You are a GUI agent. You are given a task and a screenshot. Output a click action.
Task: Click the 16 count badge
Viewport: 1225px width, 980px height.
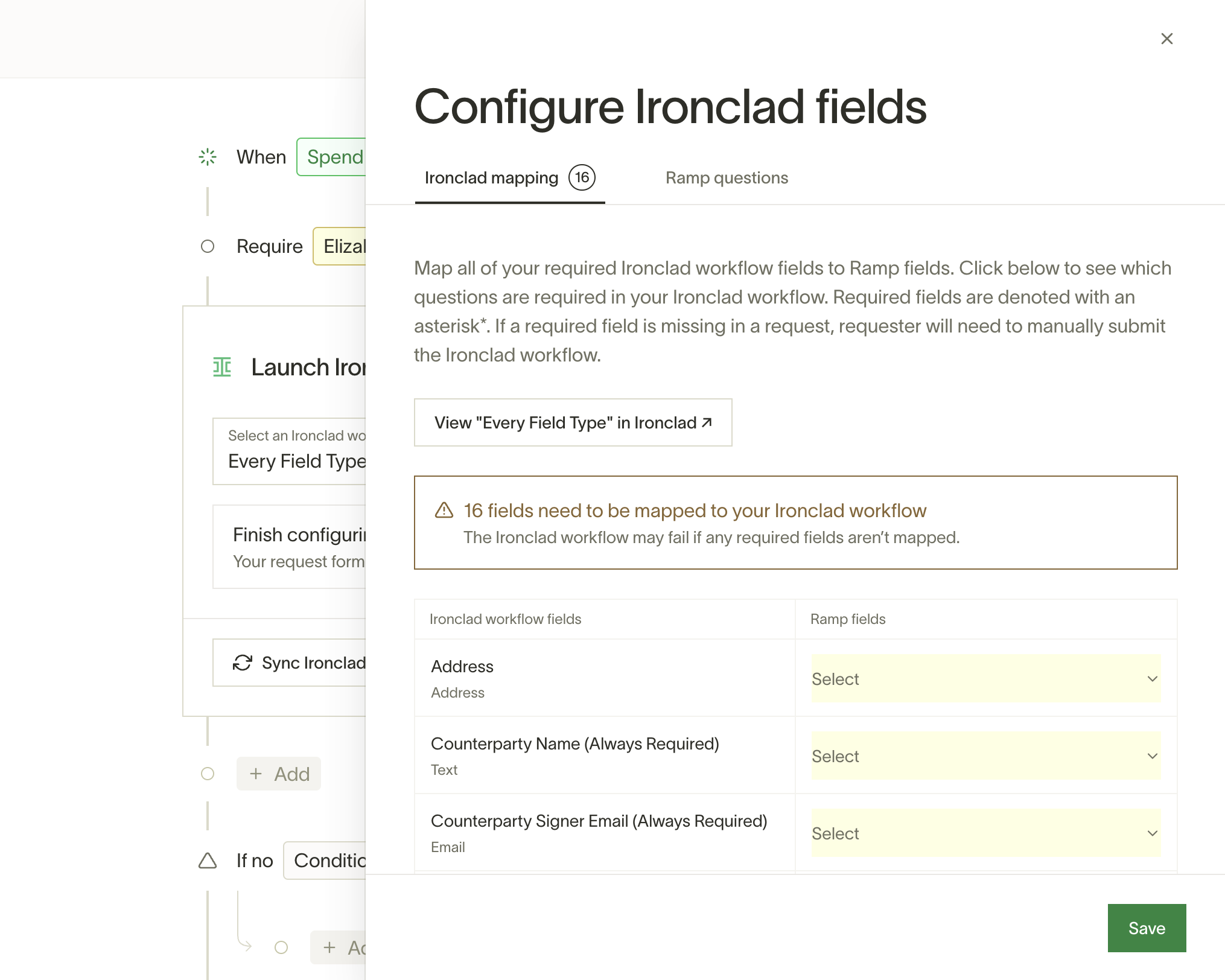tap(582, 177)
